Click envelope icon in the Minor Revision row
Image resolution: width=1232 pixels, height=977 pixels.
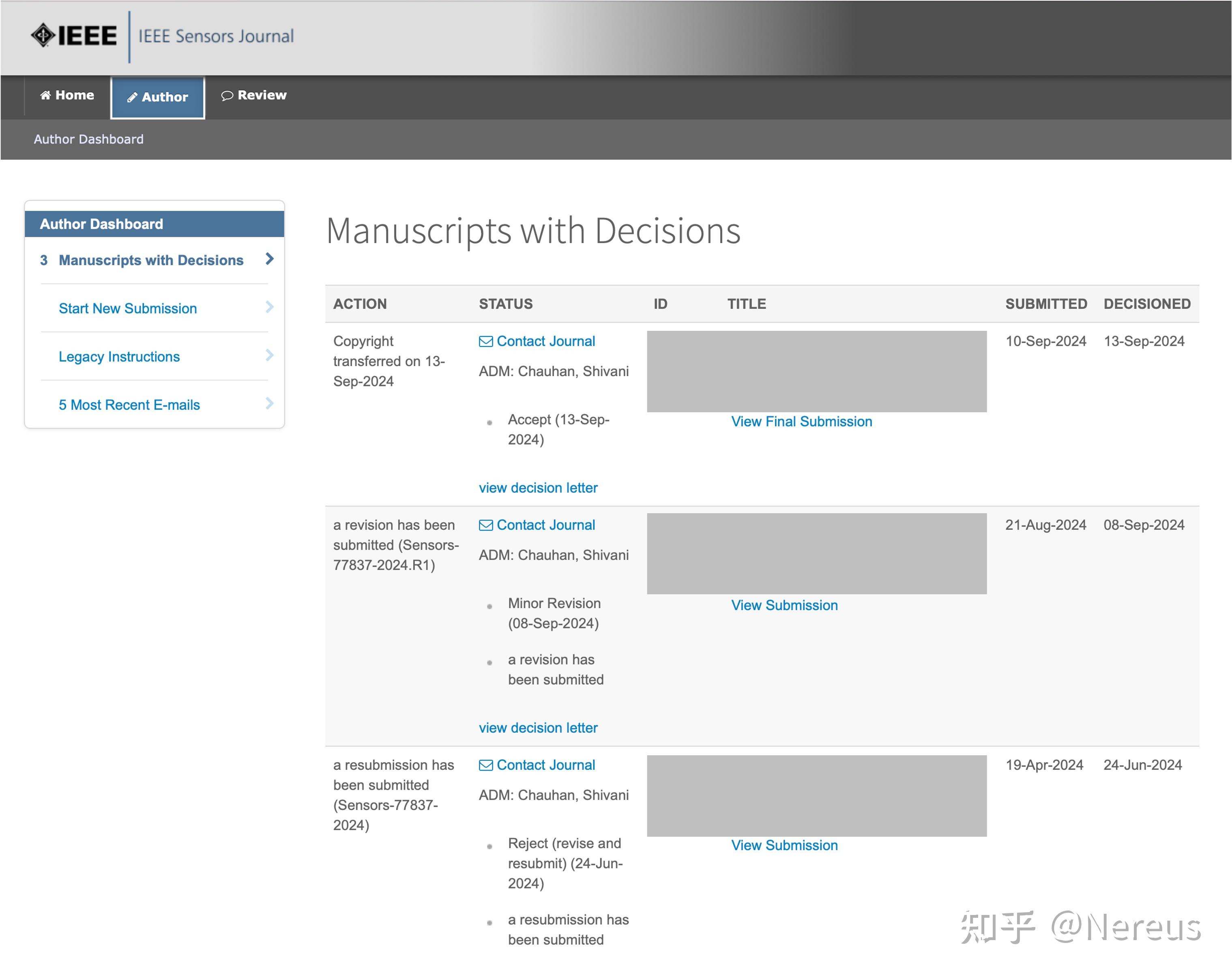tap(486, 526)
